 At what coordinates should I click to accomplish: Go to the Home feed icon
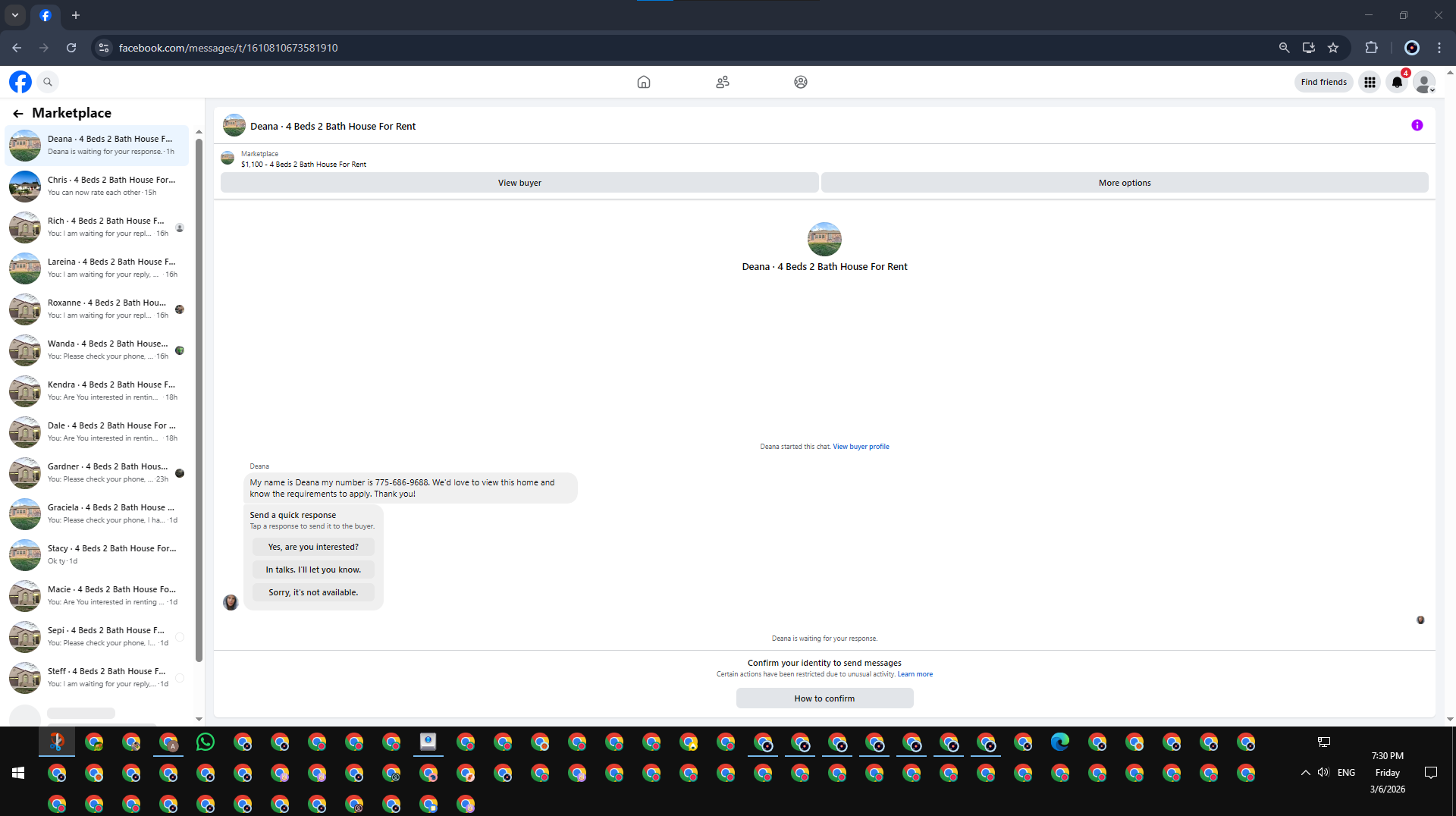click(644, 82)
